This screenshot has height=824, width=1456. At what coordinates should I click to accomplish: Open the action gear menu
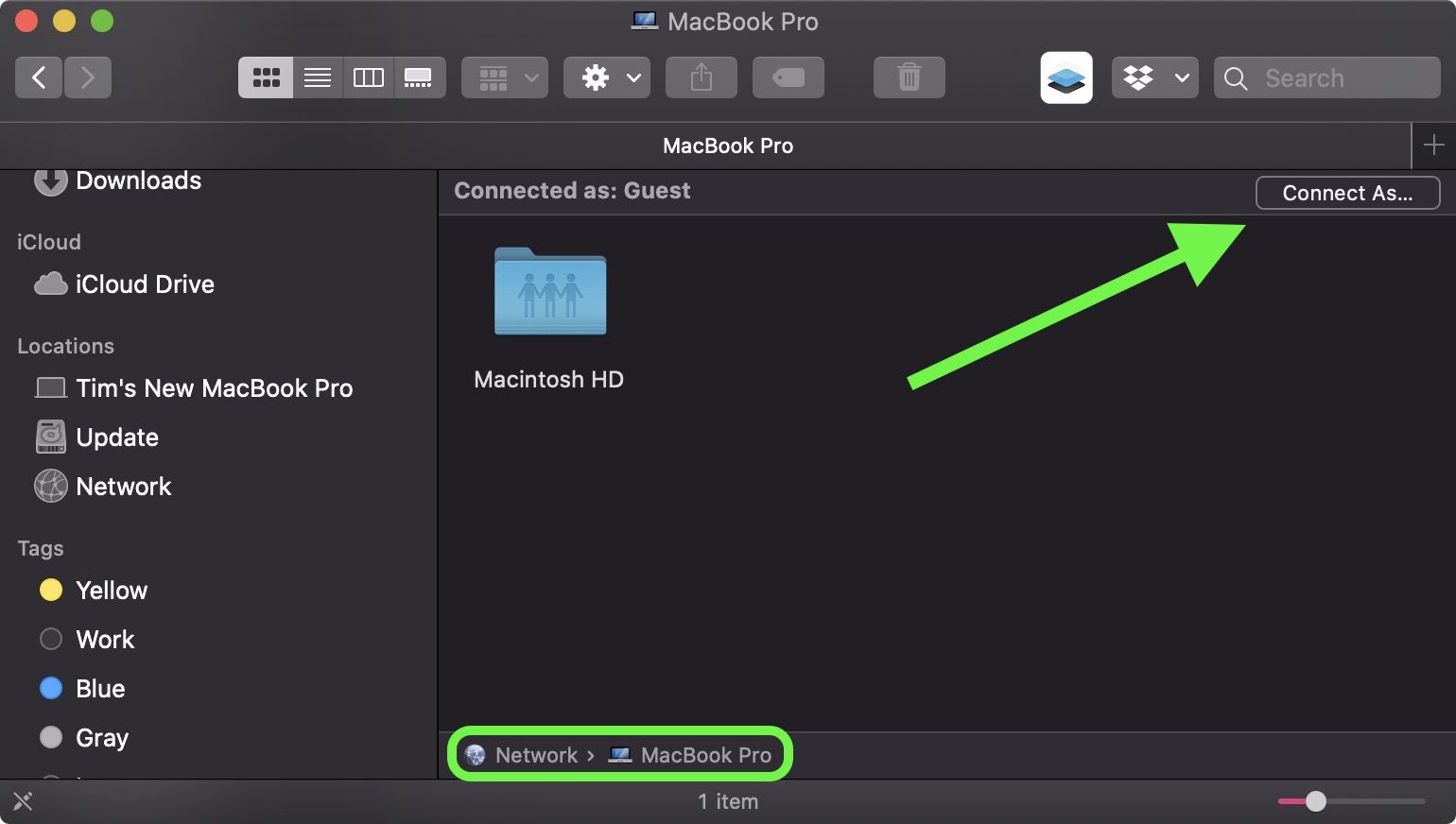(606, 77)
